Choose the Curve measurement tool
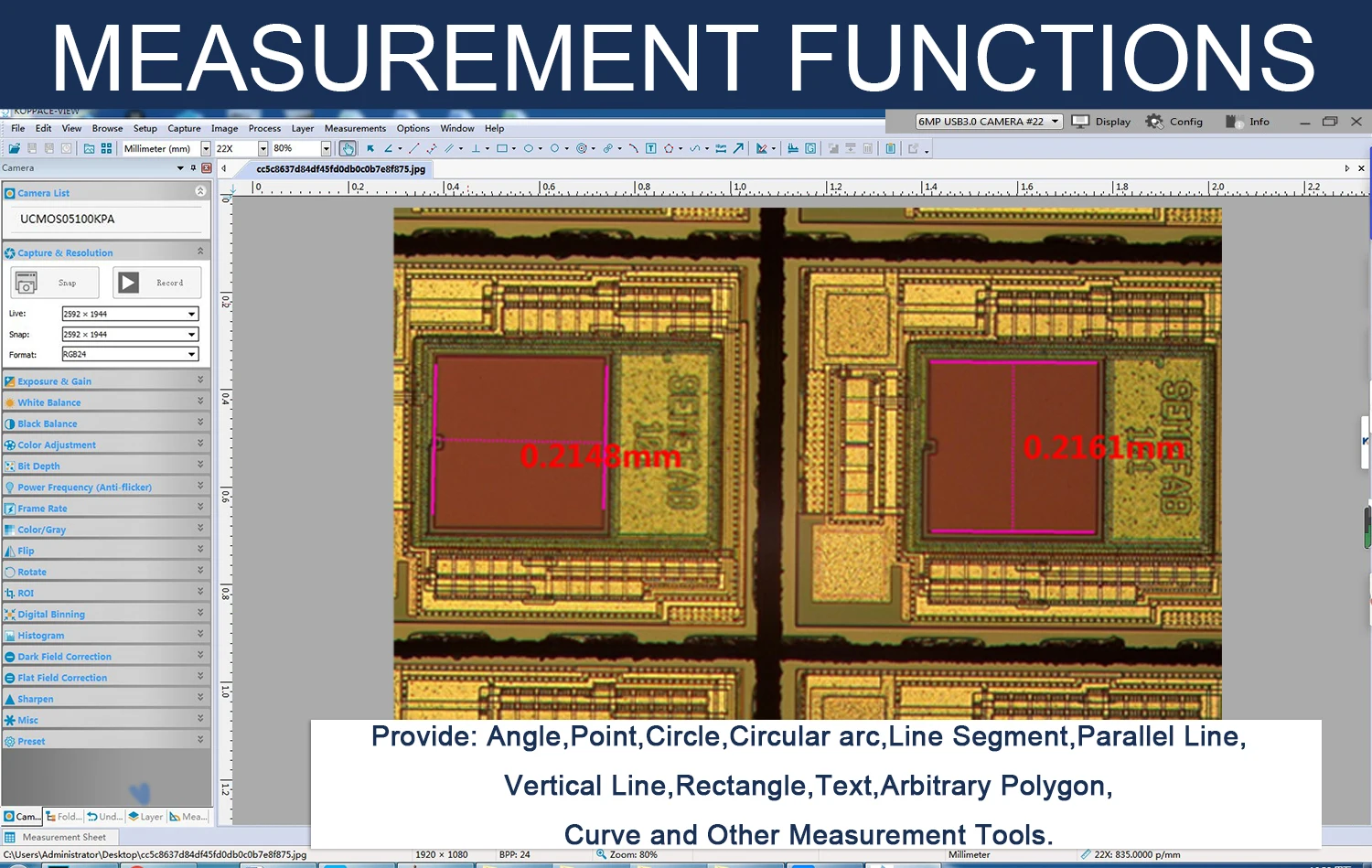The height and width of the screenshot is (868, 1372). click(695, 148)
